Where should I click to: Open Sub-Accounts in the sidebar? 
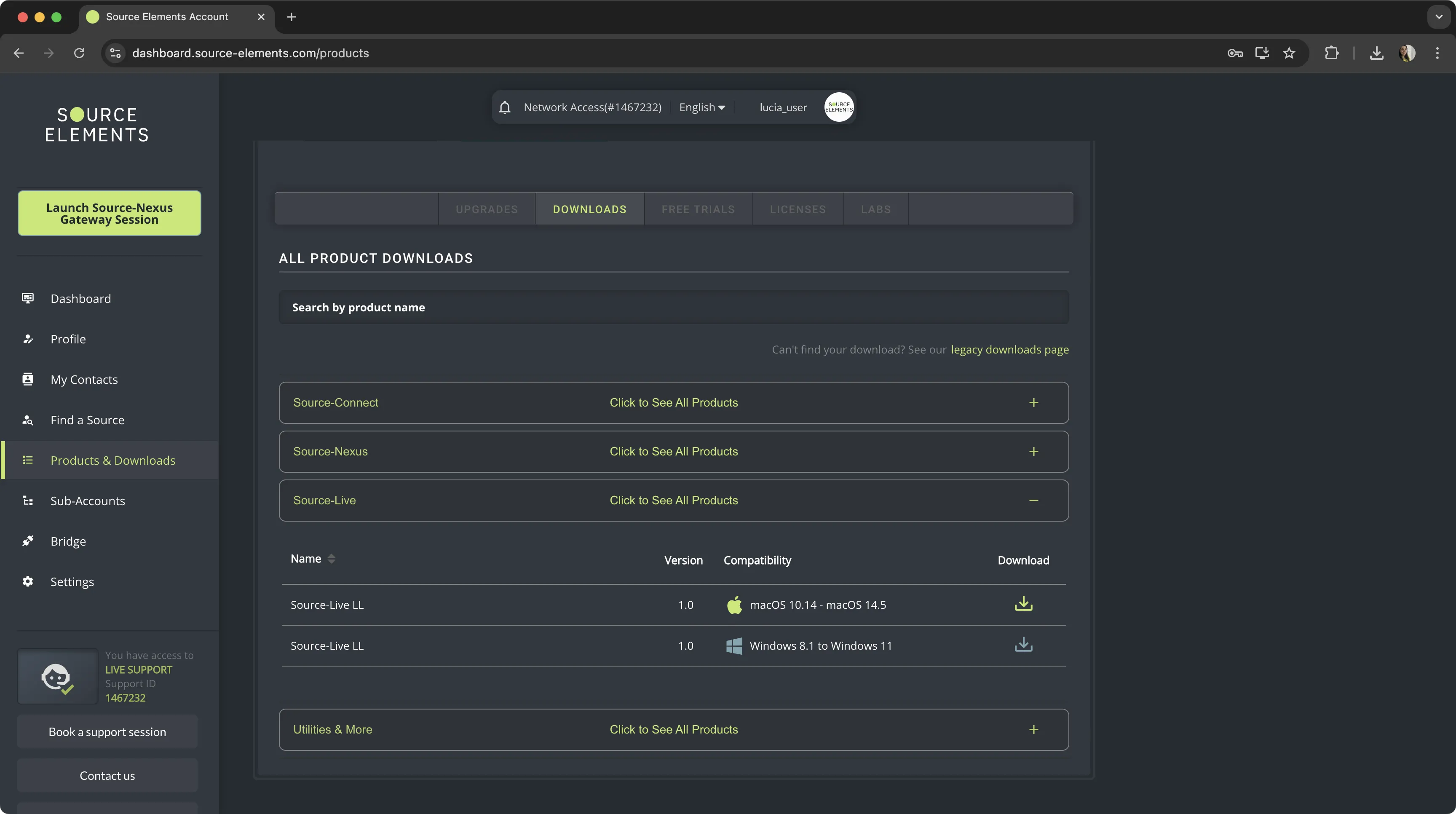tap(88, 501)
